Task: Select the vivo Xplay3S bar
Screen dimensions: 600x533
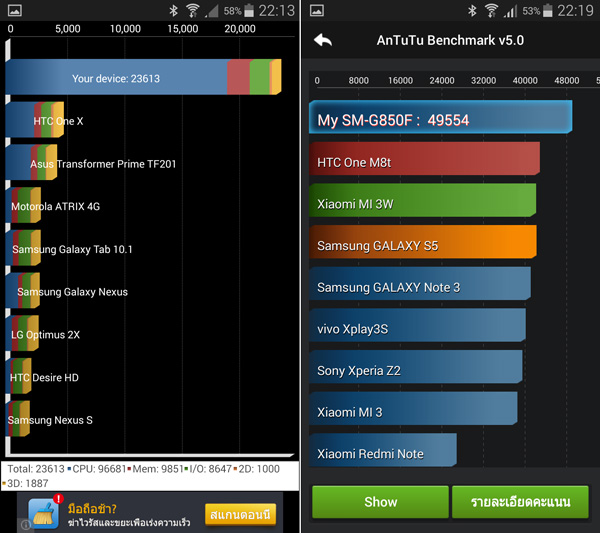Action: tap(417, 325)
